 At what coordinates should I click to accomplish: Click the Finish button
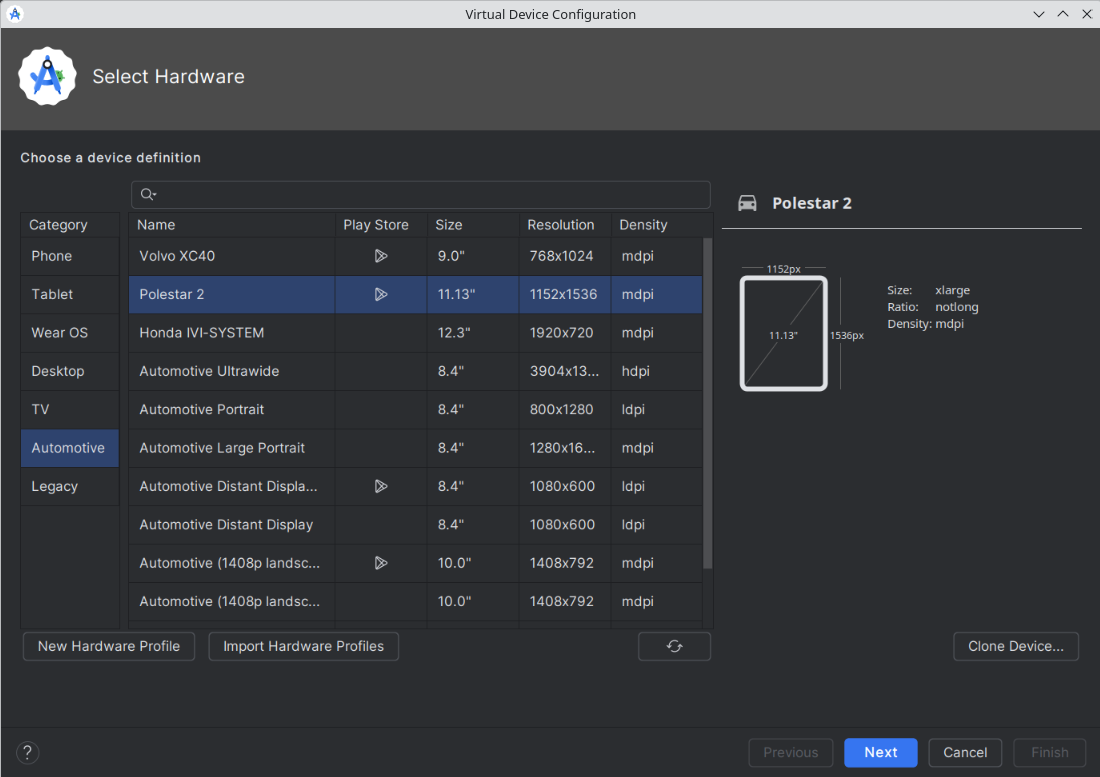coord(1049,752)
